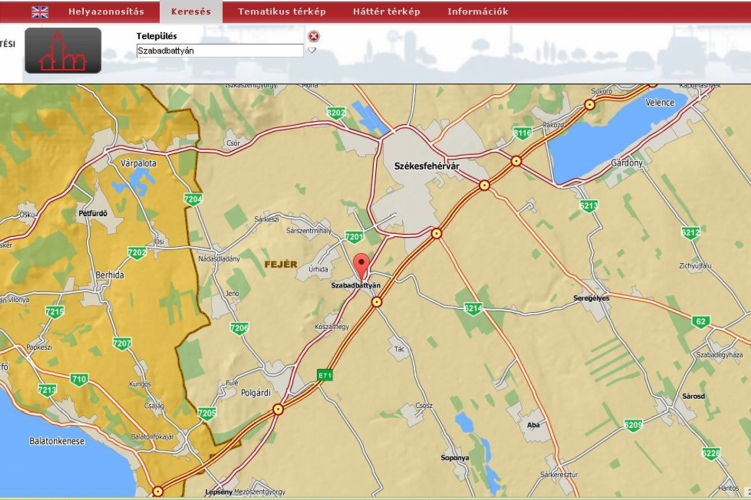This screenshot has width=751, height=500.
Task: Click the red map pin at Szabadbattyán
Action: pos(362,266)
